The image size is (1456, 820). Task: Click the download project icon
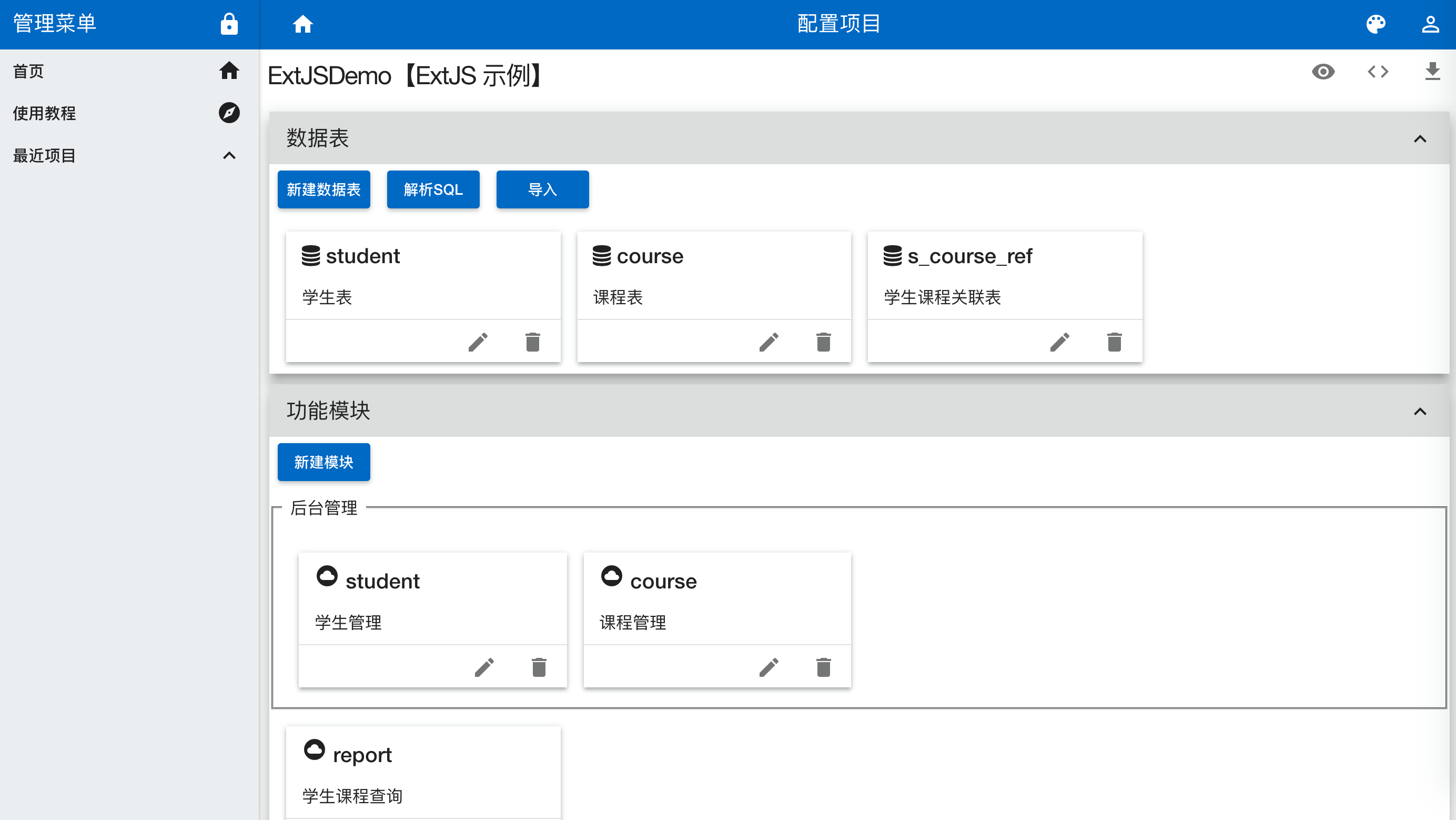(x=1432, y=72)
